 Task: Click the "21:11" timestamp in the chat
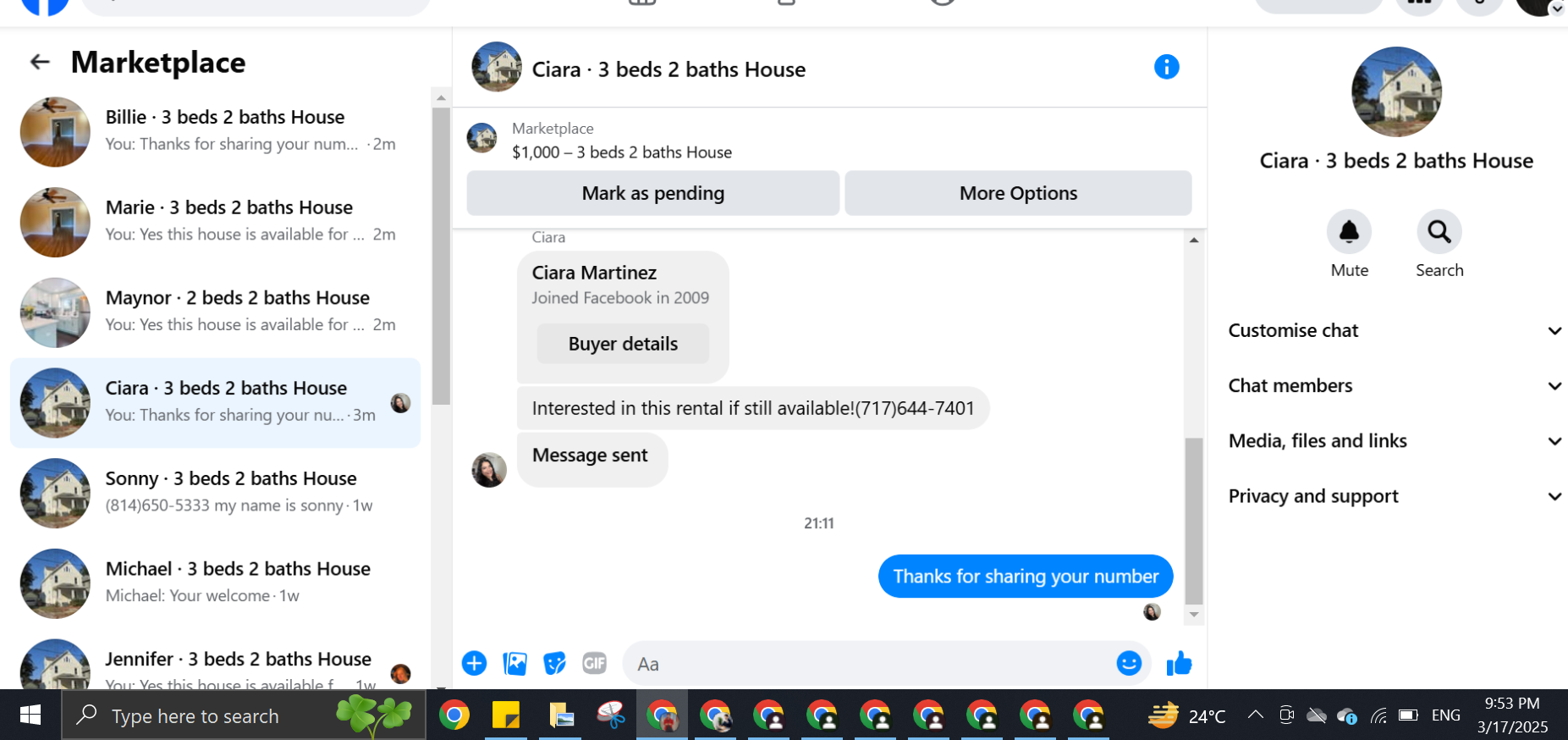pyautogui.click(x=818, y=523)
